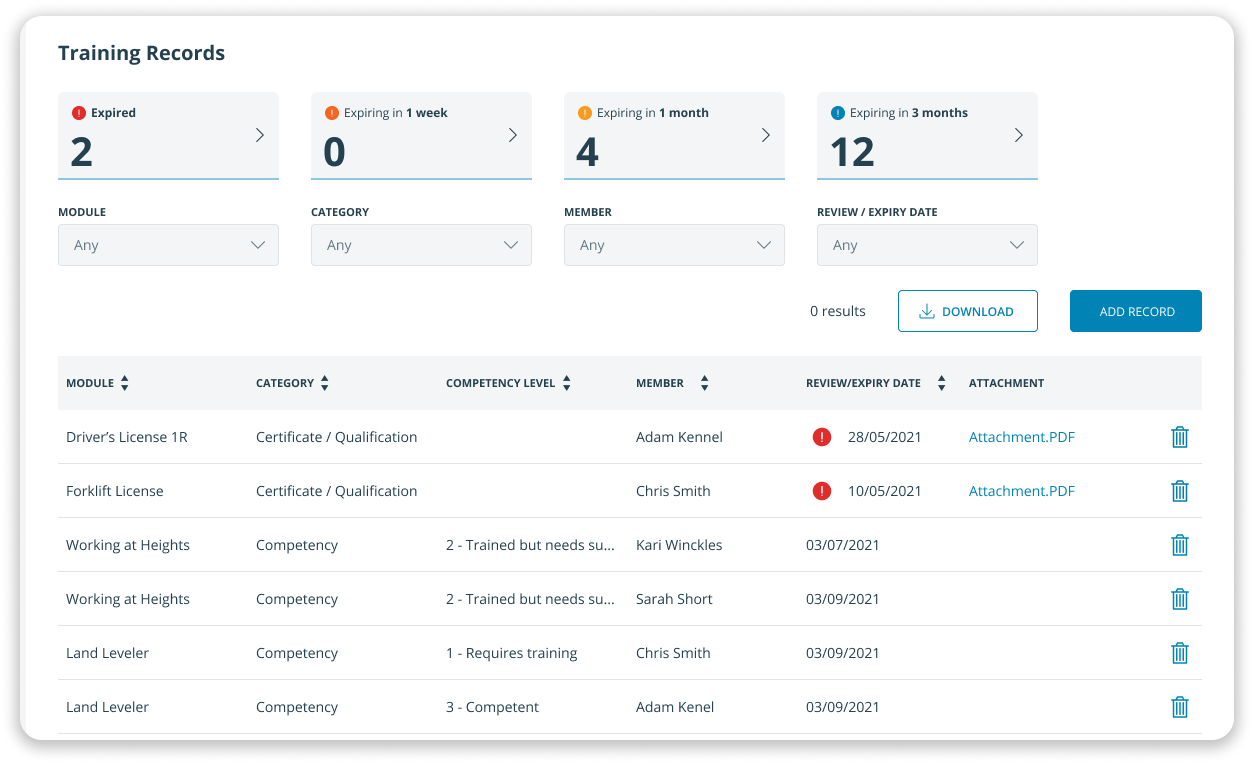
Task: Select the 3 months count 12
Action: (853, 152)
